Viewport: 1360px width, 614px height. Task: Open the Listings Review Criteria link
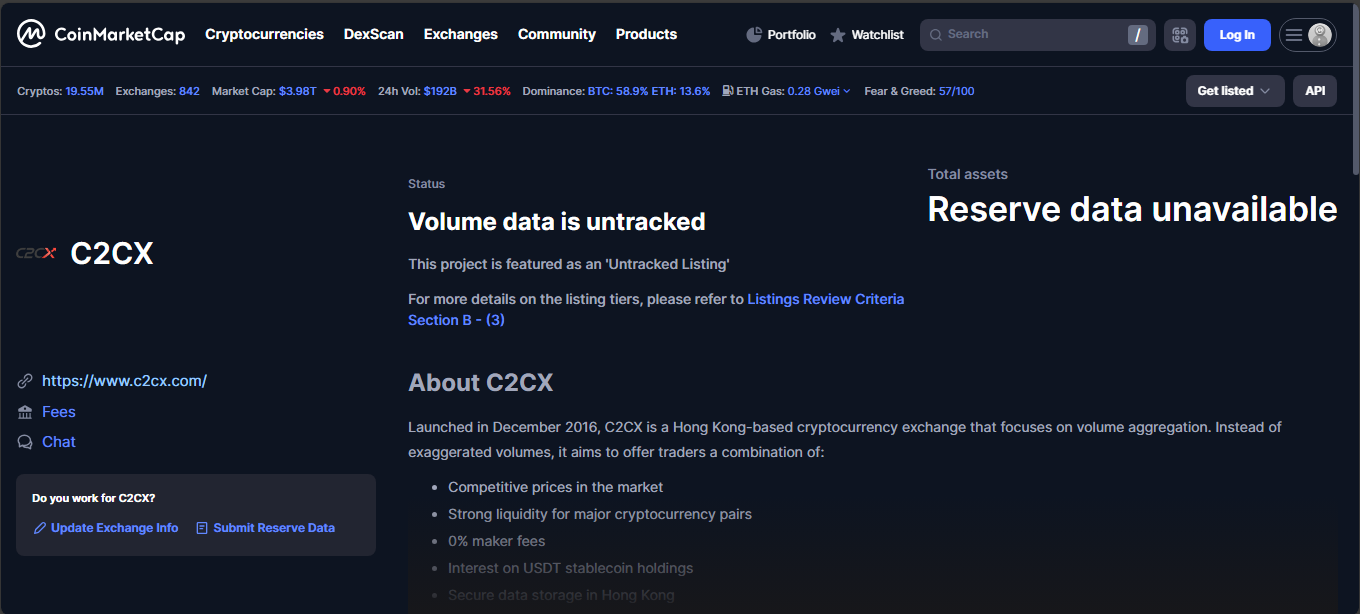tap(825, 299)
